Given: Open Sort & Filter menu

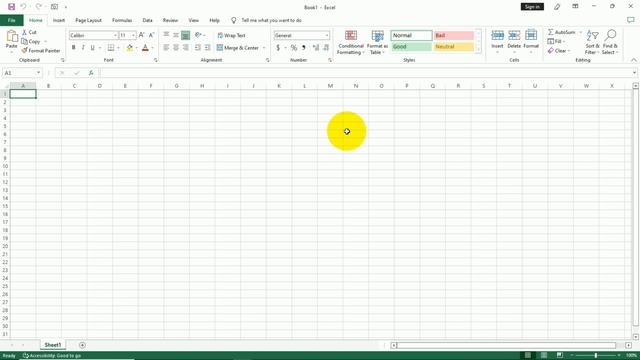Looking at the screenshot, I should point(592,42).
